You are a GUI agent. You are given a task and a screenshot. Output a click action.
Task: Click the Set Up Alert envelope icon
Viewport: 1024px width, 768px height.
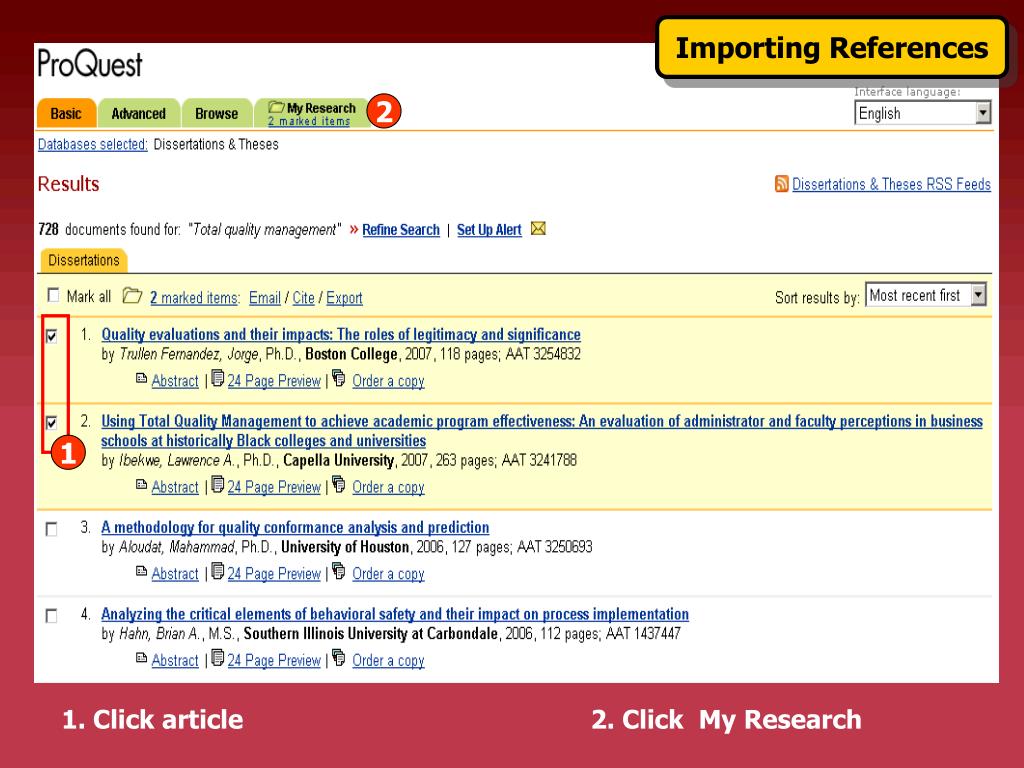coord(538,229)
